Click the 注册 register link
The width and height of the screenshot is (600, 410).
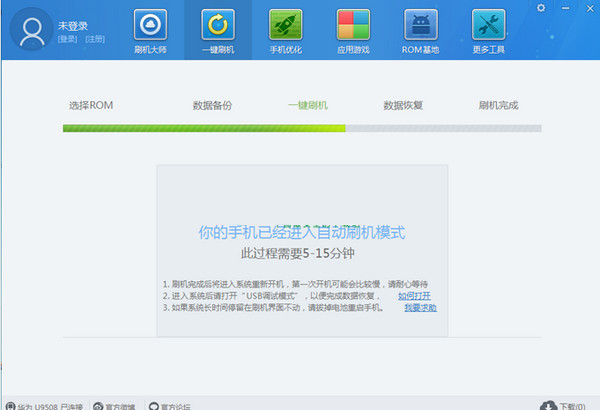(x=95, y=39)
